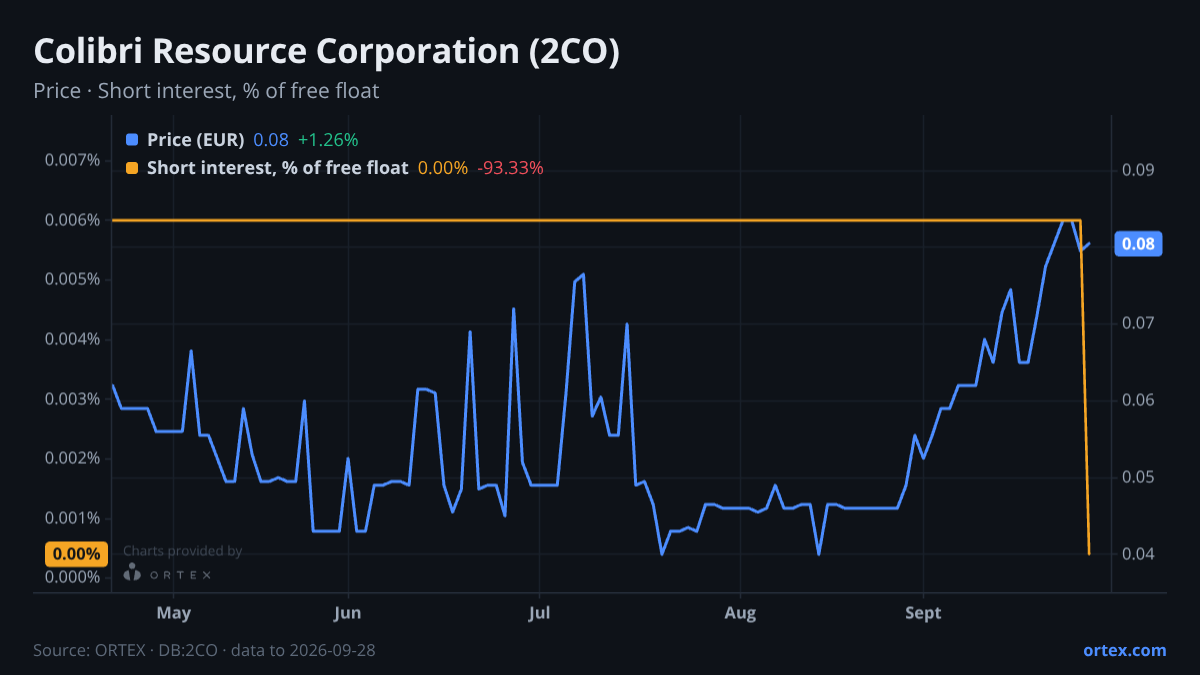
Task: Click the chart subtitle about free float
Action: pos(206,91)
